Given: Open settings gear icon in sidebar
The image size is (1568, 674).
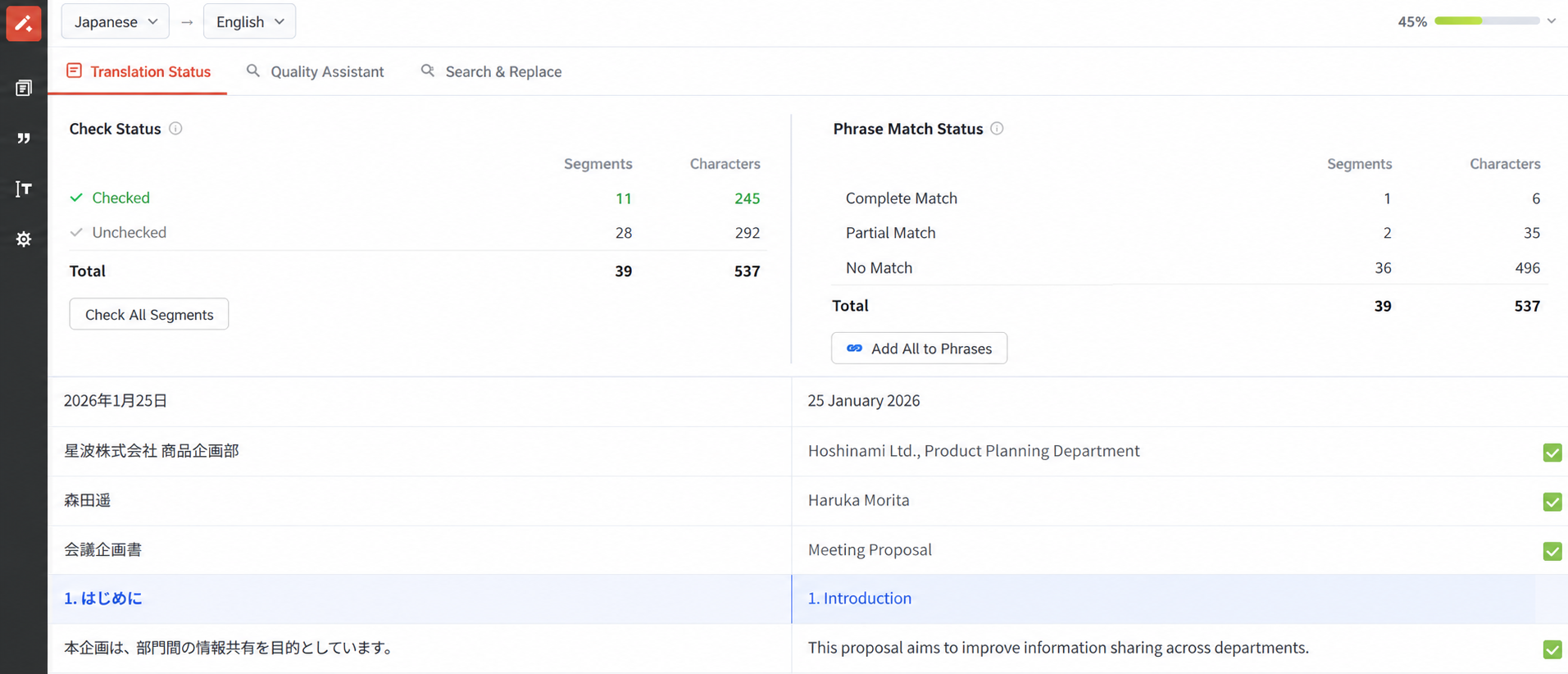Looking at the screenshot, I should (x=24, y=239).
